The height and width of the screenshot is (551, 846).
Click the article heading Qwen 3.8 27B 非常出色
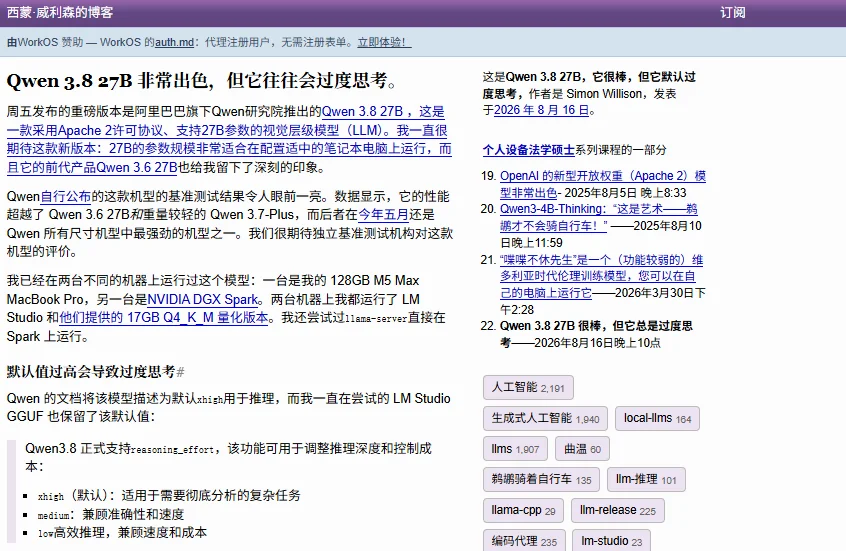tap(203, 81)
